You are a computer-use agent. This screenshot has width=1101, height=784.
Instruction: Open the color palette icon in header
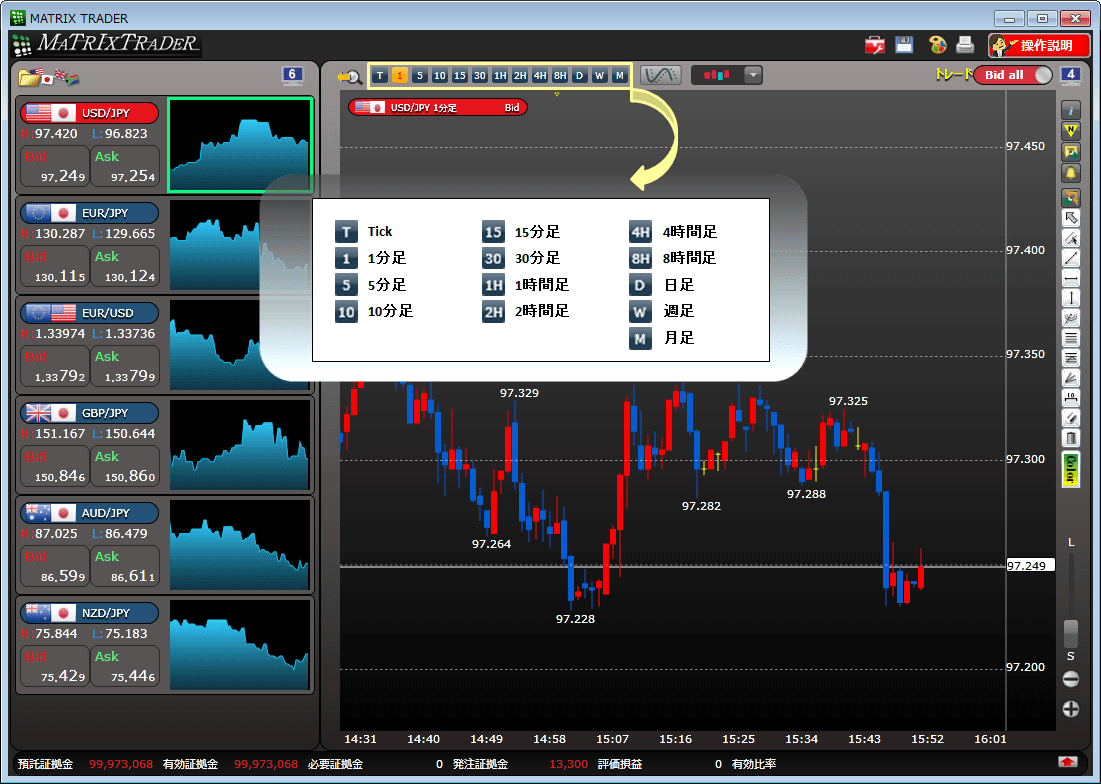point(937,45)
